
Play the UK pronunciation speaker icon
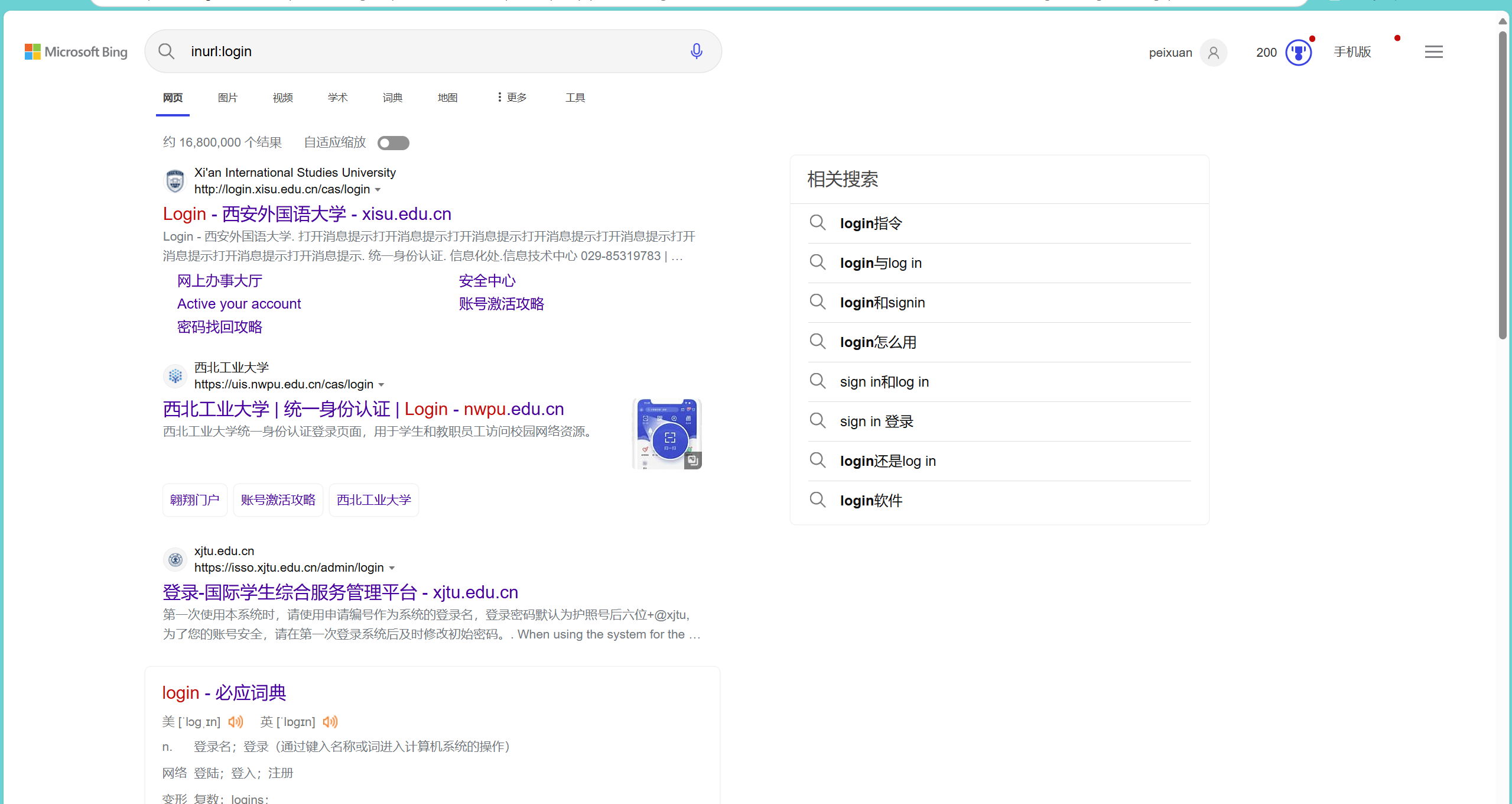(x=330, y=722)
